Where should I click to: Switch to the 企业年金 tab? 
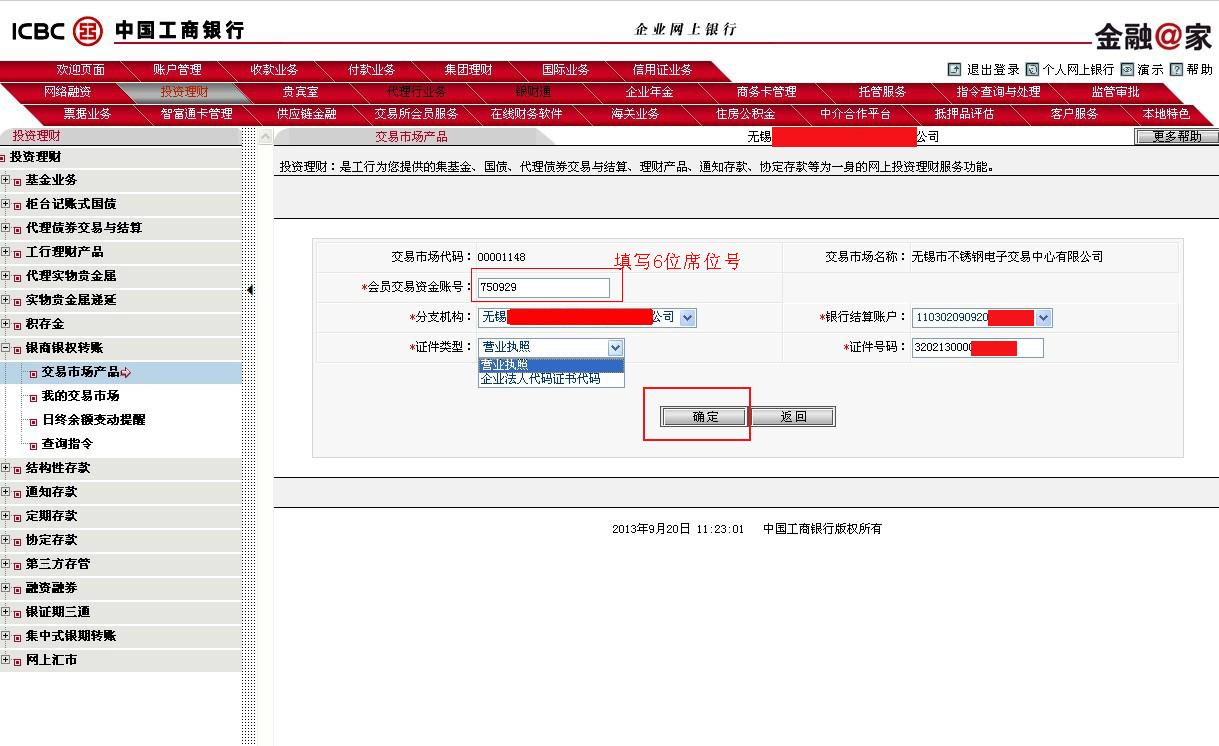(650, 92)
